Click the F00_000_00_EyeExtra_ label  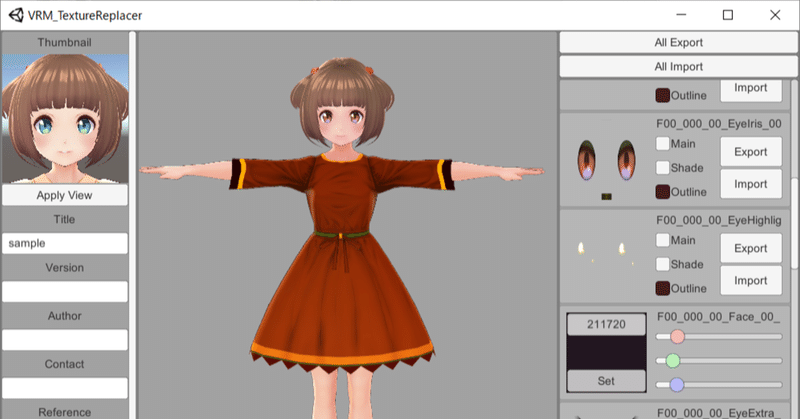718,413
